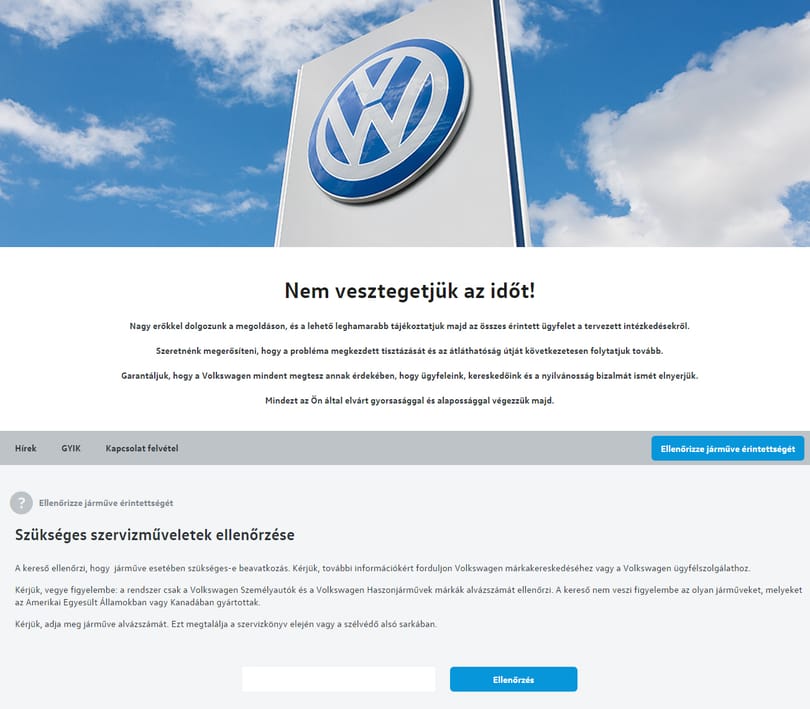Click heading Szükséges szervizműveletek ellenőrzése
Screen dimensions: 810x709
pyautogui.click(x=154, y=535)
